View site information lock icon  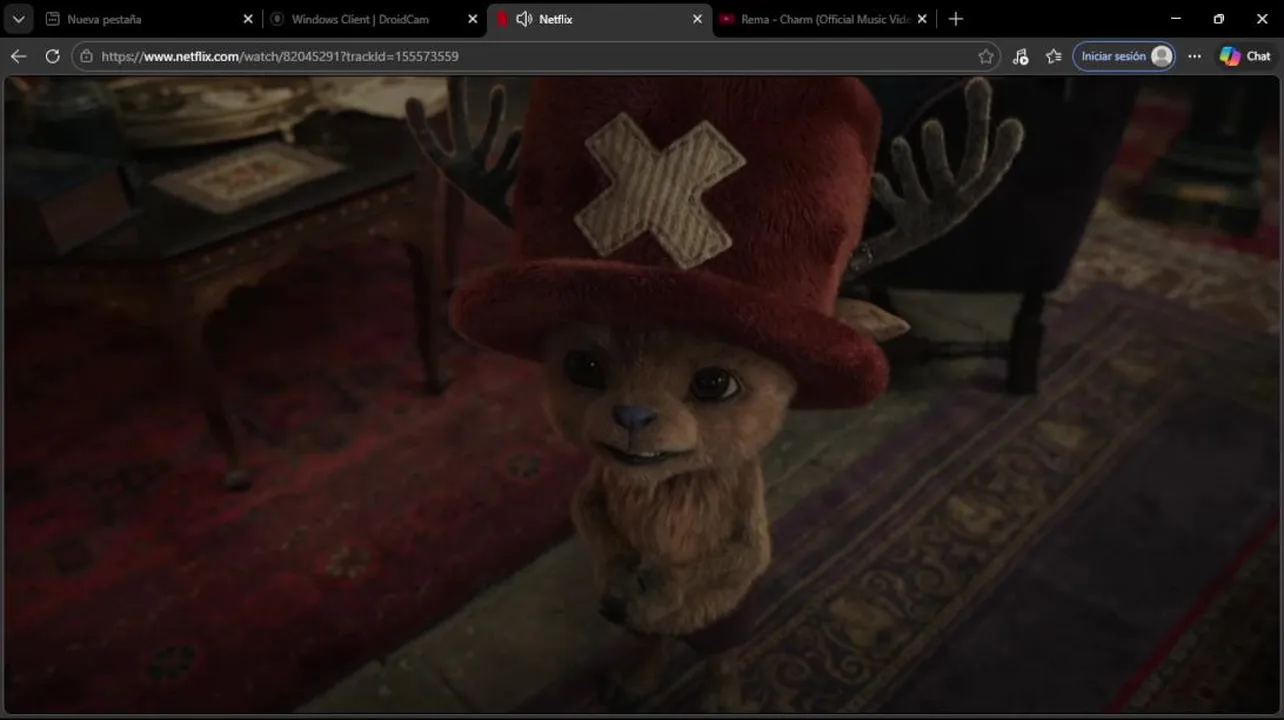pos(86,56)
